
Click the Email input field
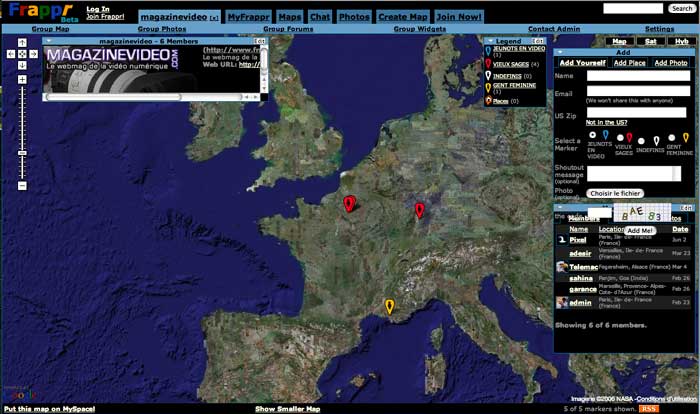tap(638, 91)
